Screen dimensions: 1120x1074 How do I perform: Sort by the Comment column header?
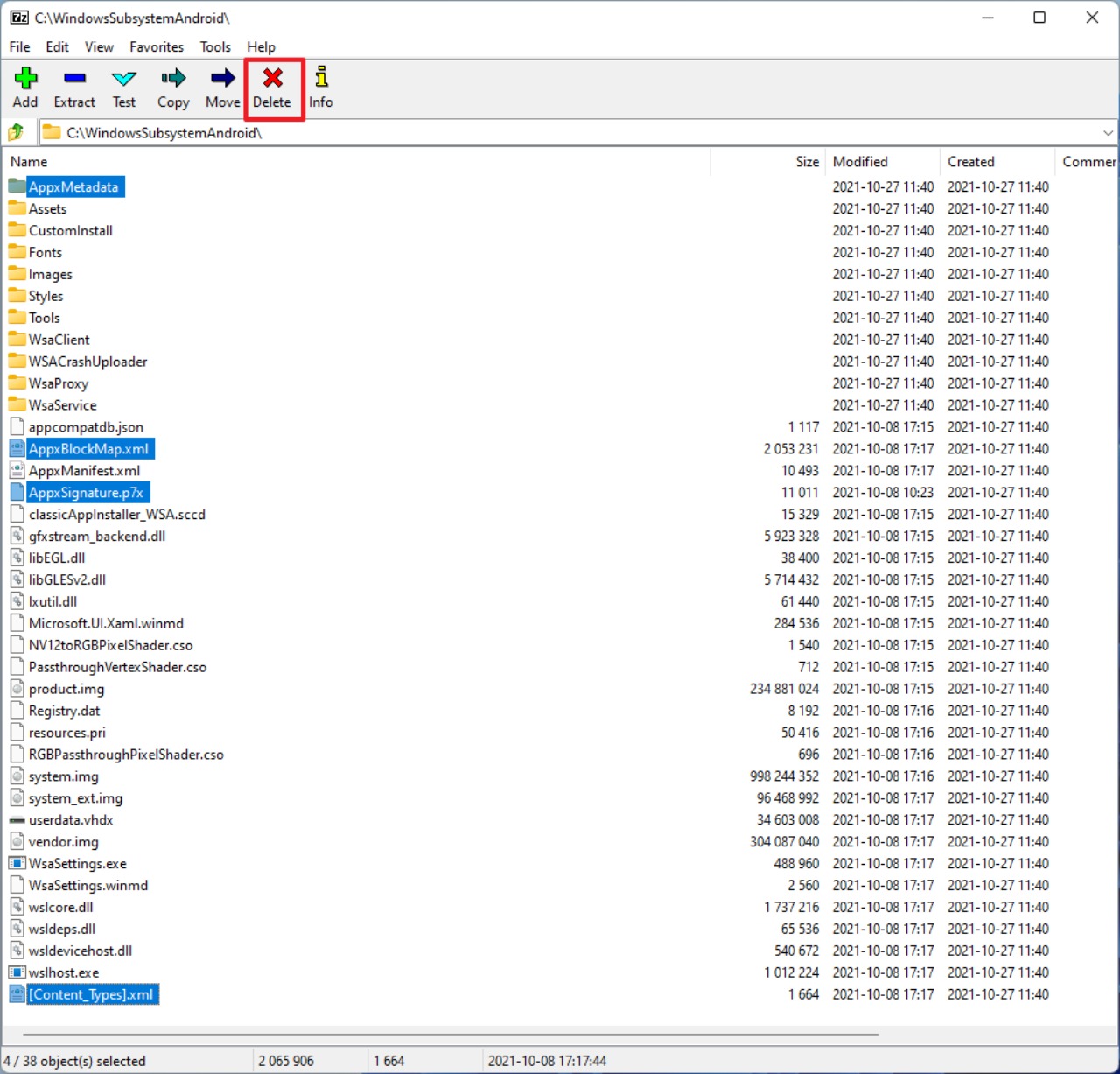coord(1088,162)
